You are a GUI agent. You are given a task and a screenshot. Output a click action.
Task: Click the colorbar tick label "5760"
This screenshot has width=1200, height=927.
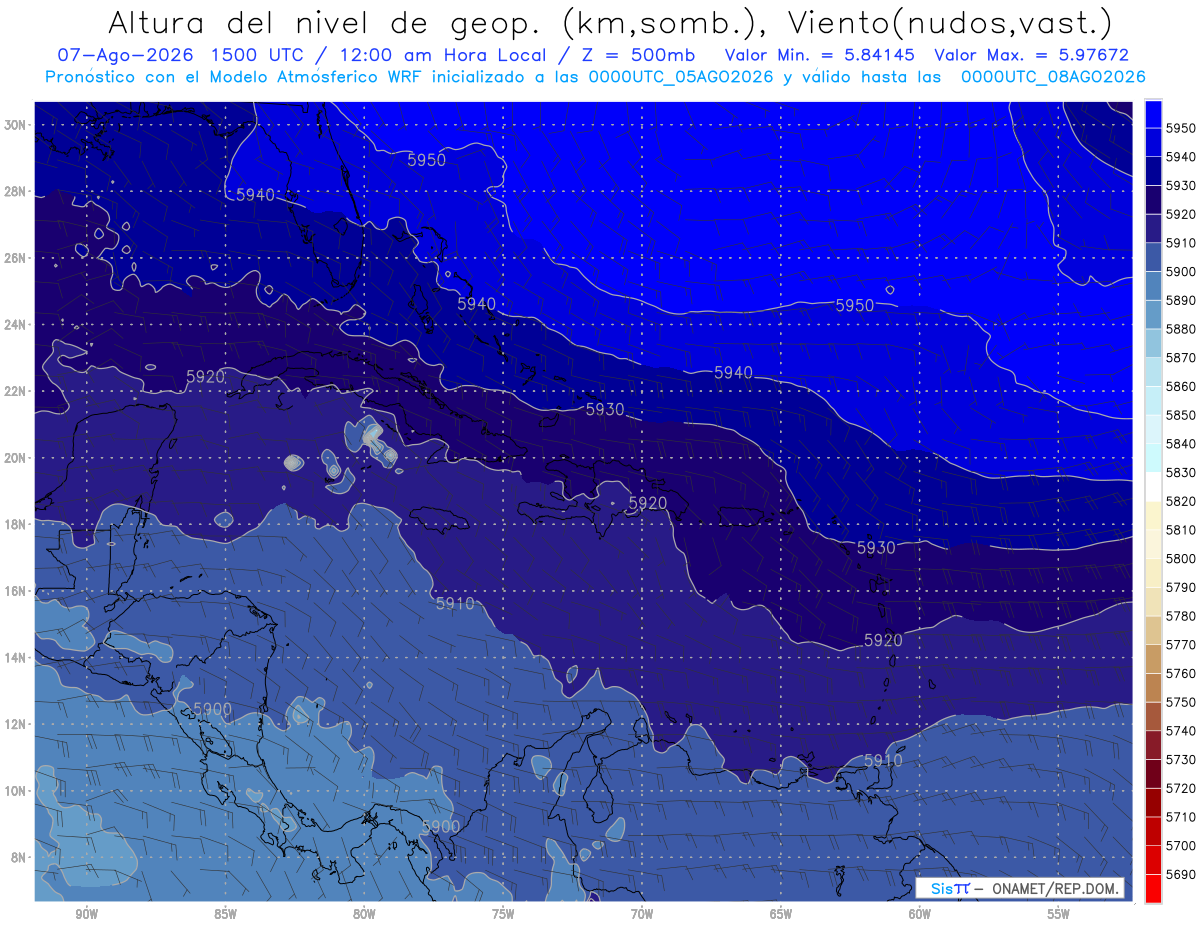tap(1180, 673)
